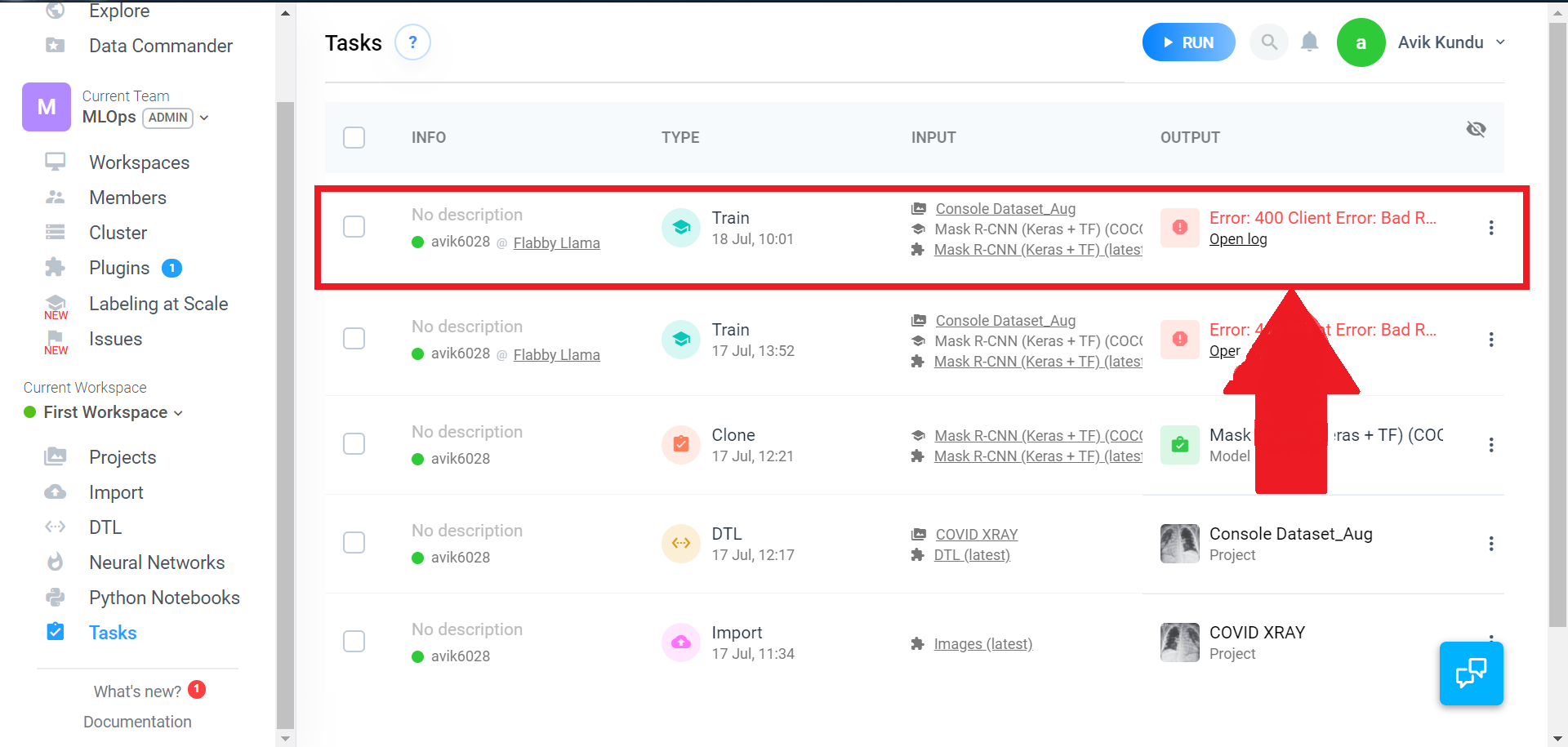The width and height of the screenshot is (1568, 747).
Task: Open log of 18 Jul Train task
Action: (1238, 239)
